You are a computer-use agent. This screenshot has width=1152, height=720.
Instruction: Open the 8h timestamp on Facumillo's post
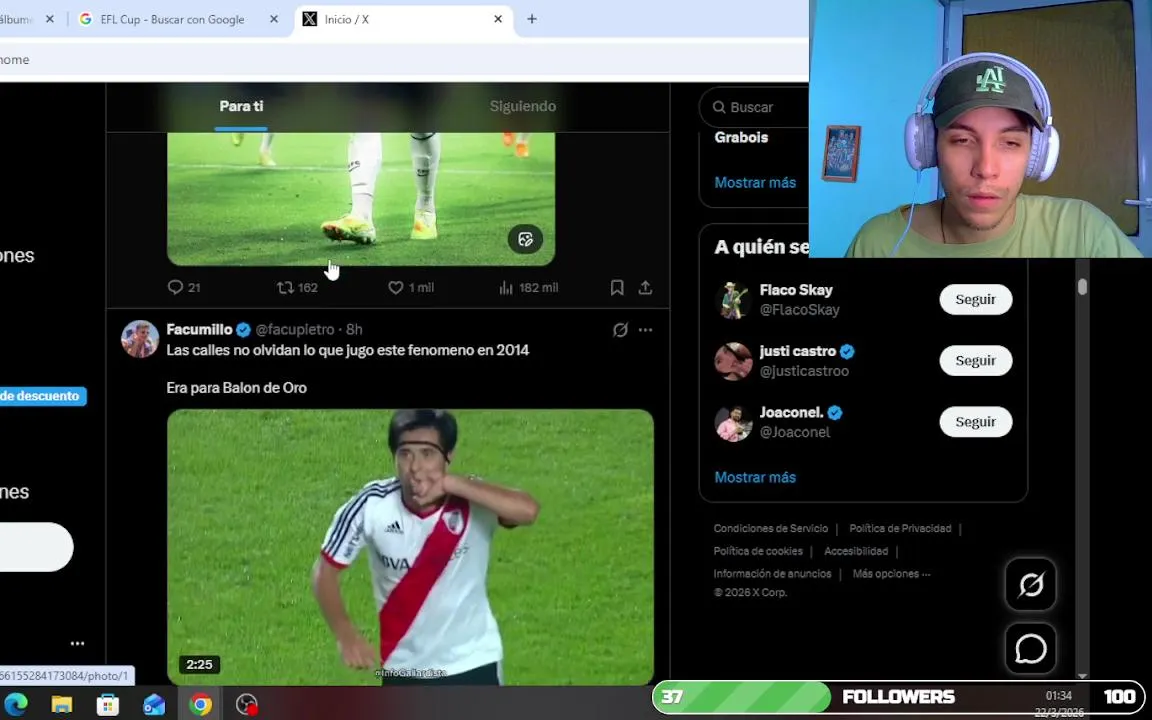tap(354, 330)
